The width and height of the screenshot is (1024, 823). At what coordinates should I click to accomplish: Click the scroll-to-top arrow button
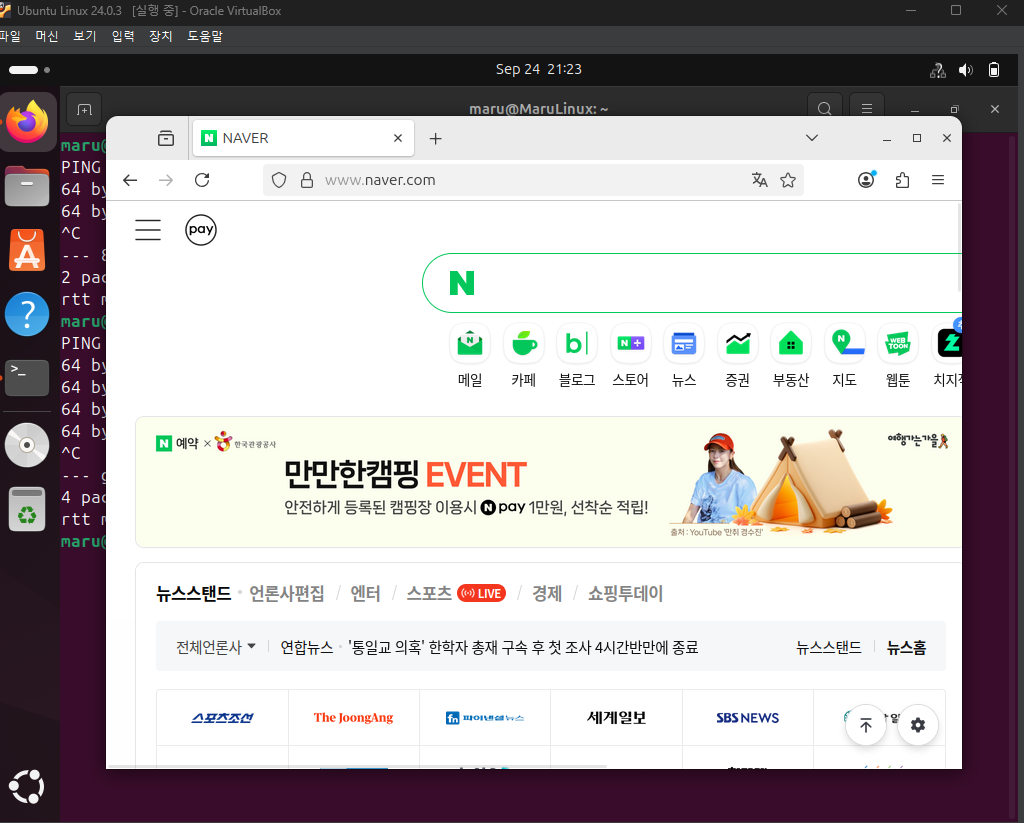pos(866,725)
